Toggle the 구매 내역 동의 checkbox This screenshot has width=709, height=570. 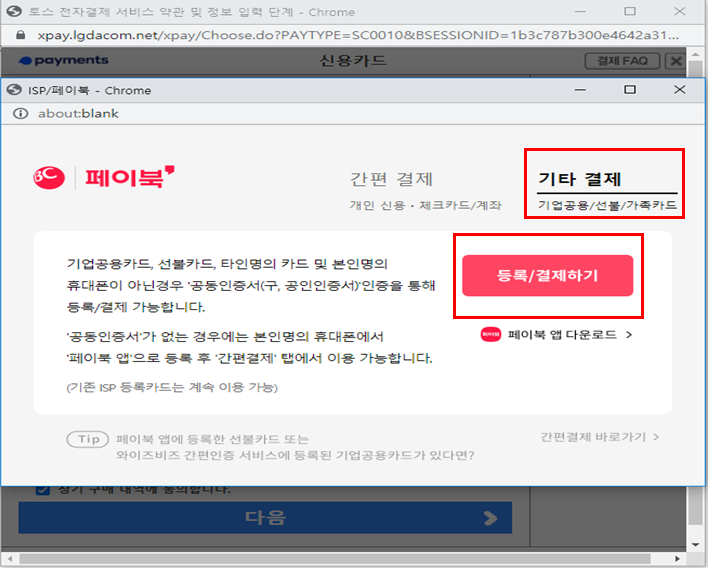coord(43,490)
